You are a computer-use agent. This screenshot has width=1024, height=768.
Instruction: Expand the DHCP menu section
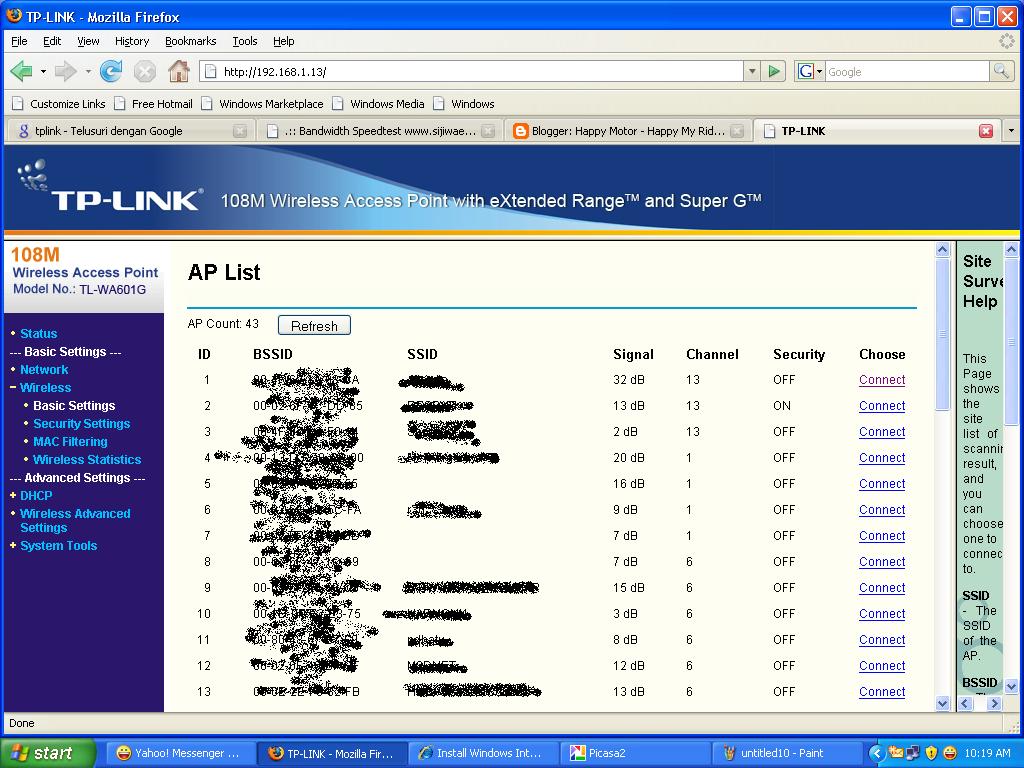click(x=35, y=496)
